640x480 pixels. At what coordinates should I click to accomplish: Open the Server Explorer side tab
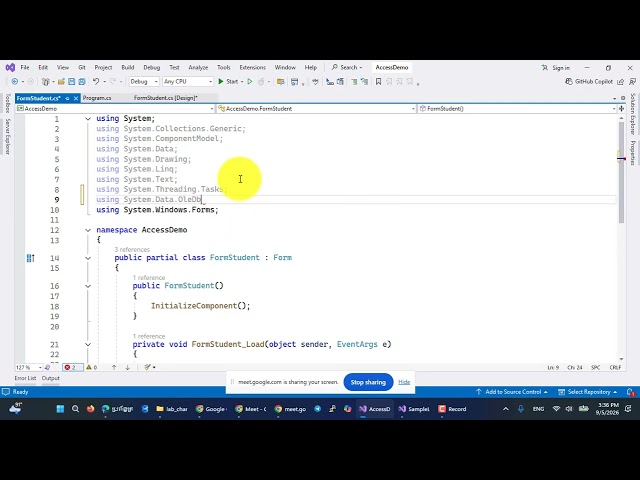click(x=7, y=136)
